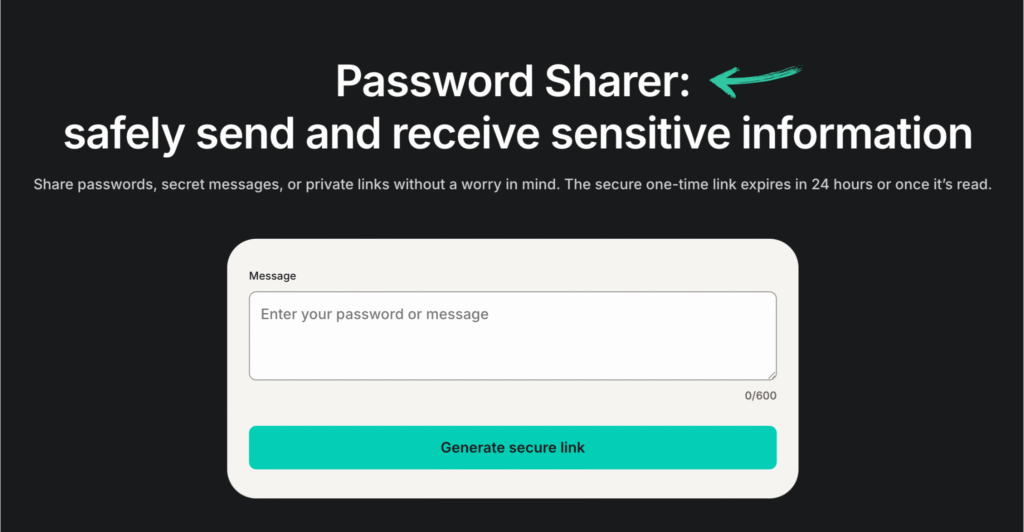Click the green arrow beside the title
This screenshot has height=532, width=1024.
pos(756,81)
